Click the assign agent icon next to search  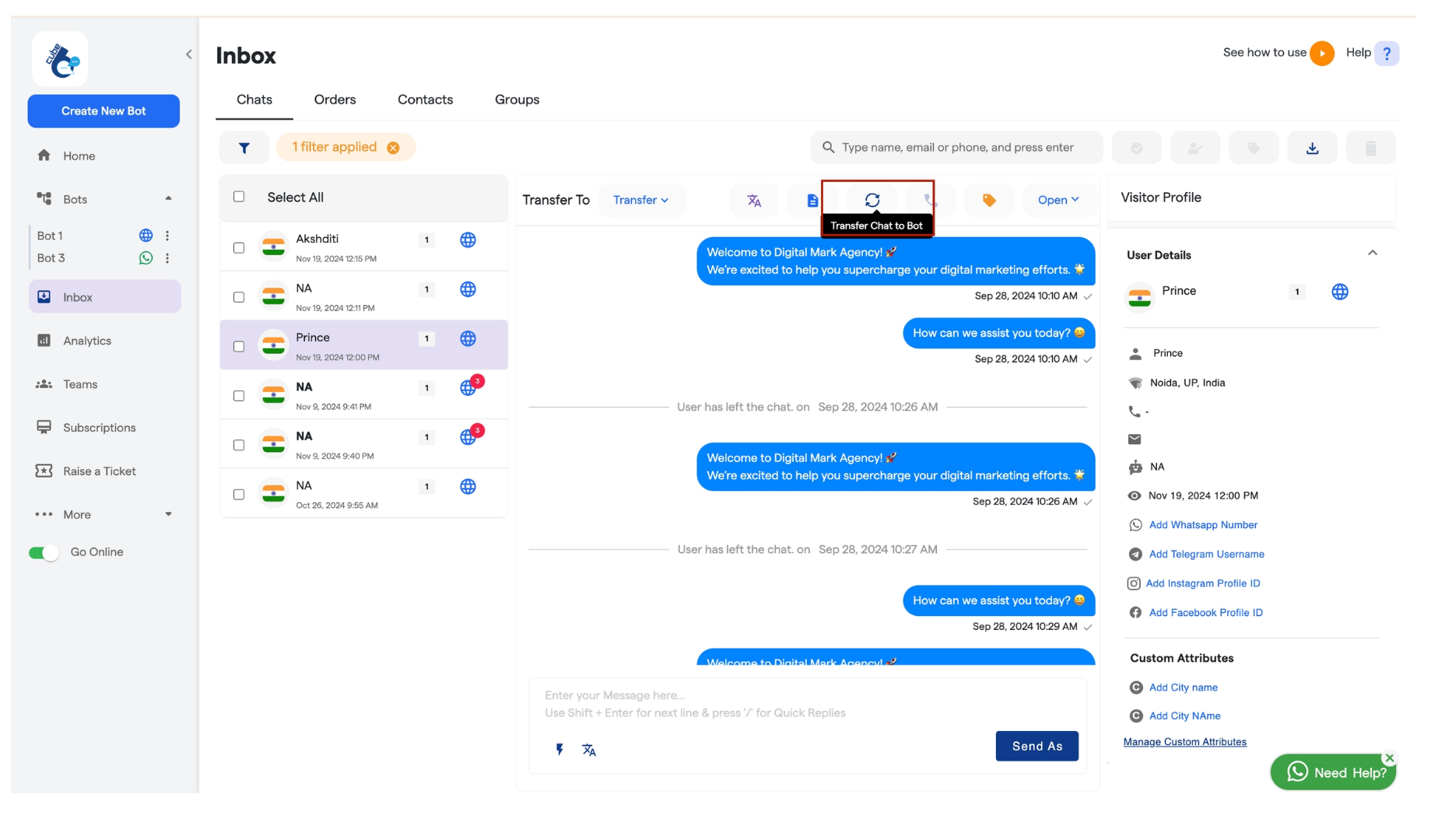click(x=1194, y=148)
